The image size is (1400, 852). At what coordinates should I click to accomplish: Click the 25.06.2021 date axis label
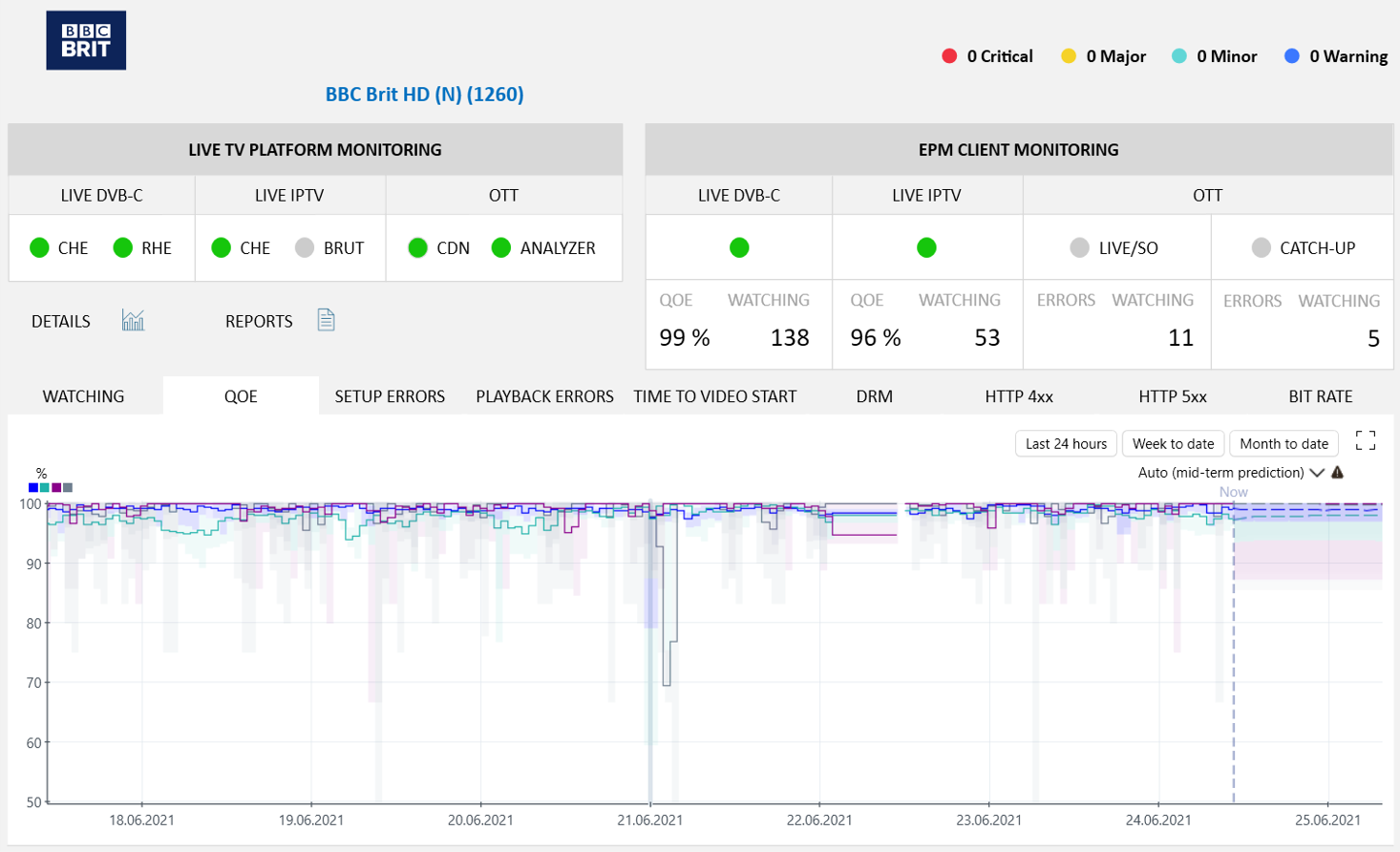tap(1327, 820)
